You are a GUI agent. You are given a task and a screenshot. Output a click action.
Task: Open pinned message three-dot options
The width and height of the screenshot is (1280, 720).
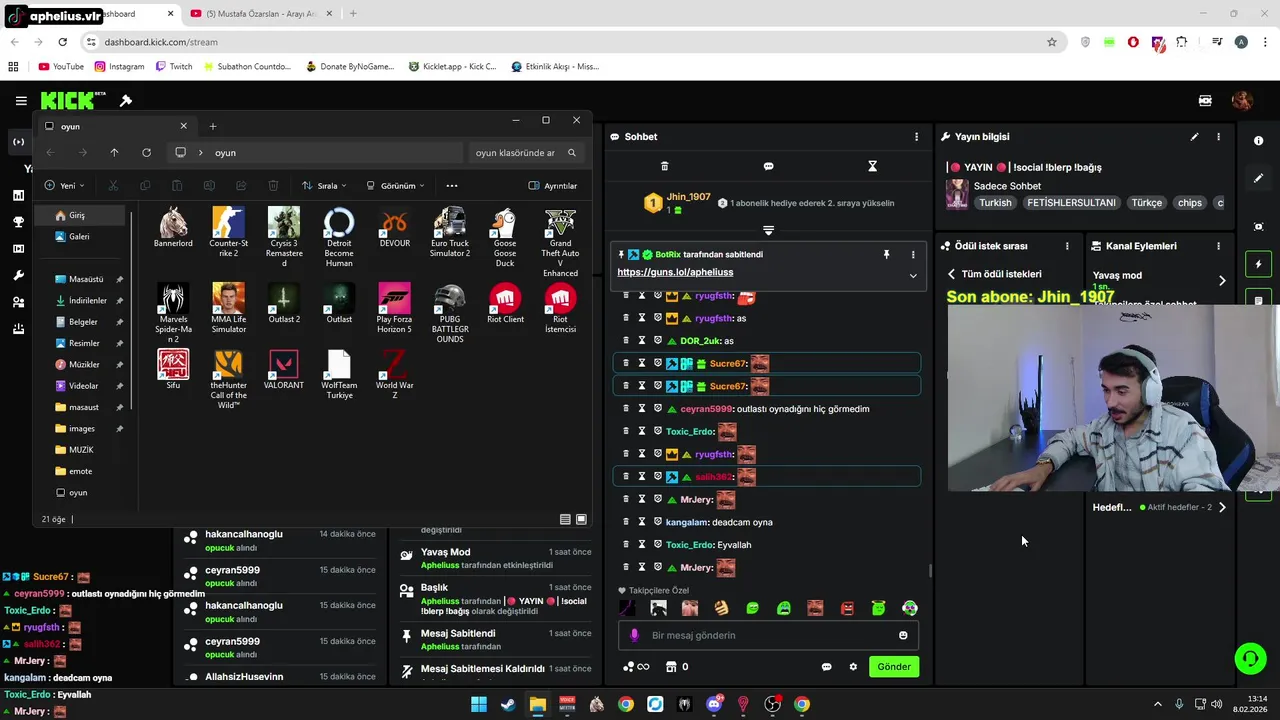point(912,255)
